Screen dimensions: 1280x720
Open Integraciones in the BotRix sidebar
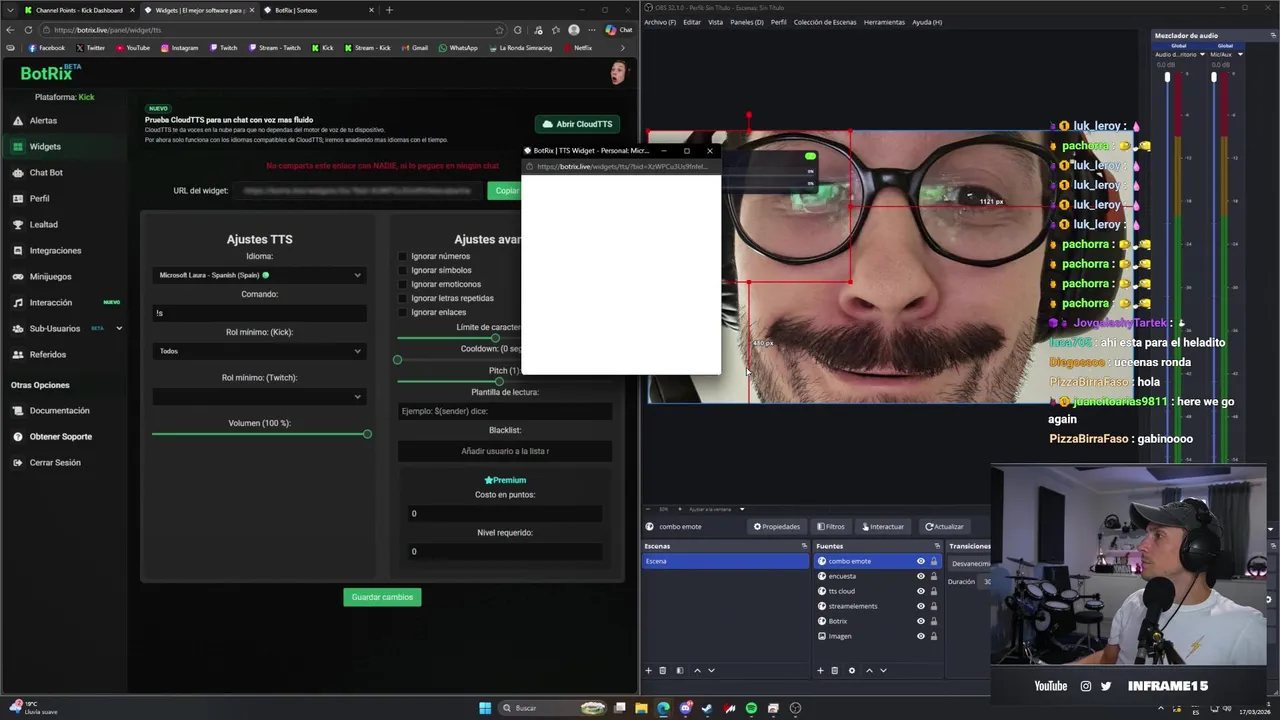(55, 250)
